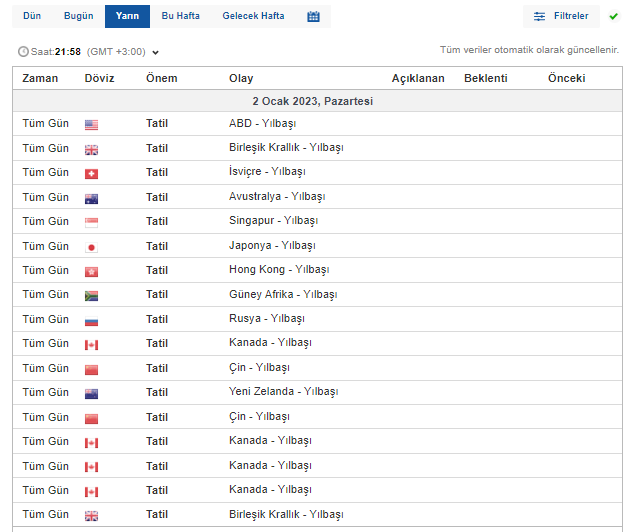
Task: Click the United States flag icon
Action: click(x=91, y=124)
